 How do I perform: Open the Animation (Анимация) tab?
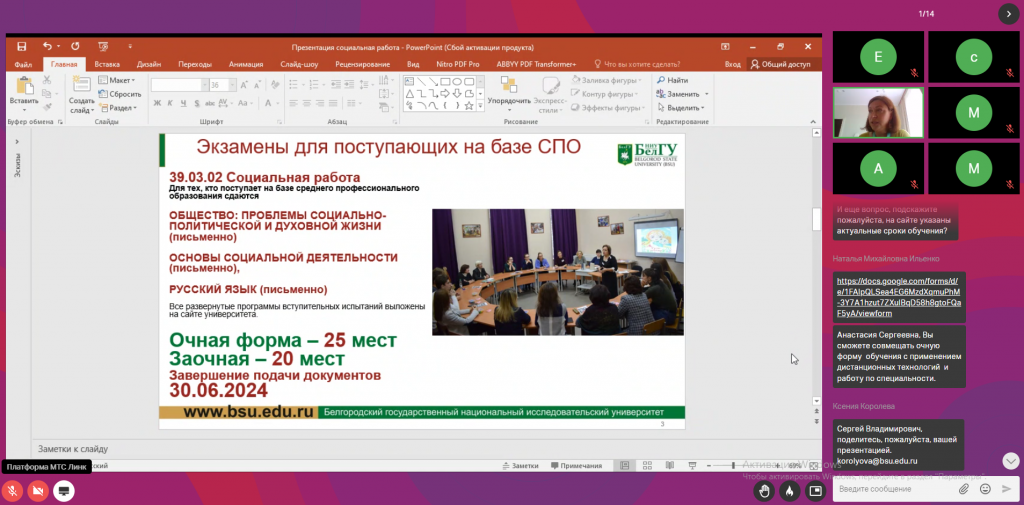(x=246, y=65)
